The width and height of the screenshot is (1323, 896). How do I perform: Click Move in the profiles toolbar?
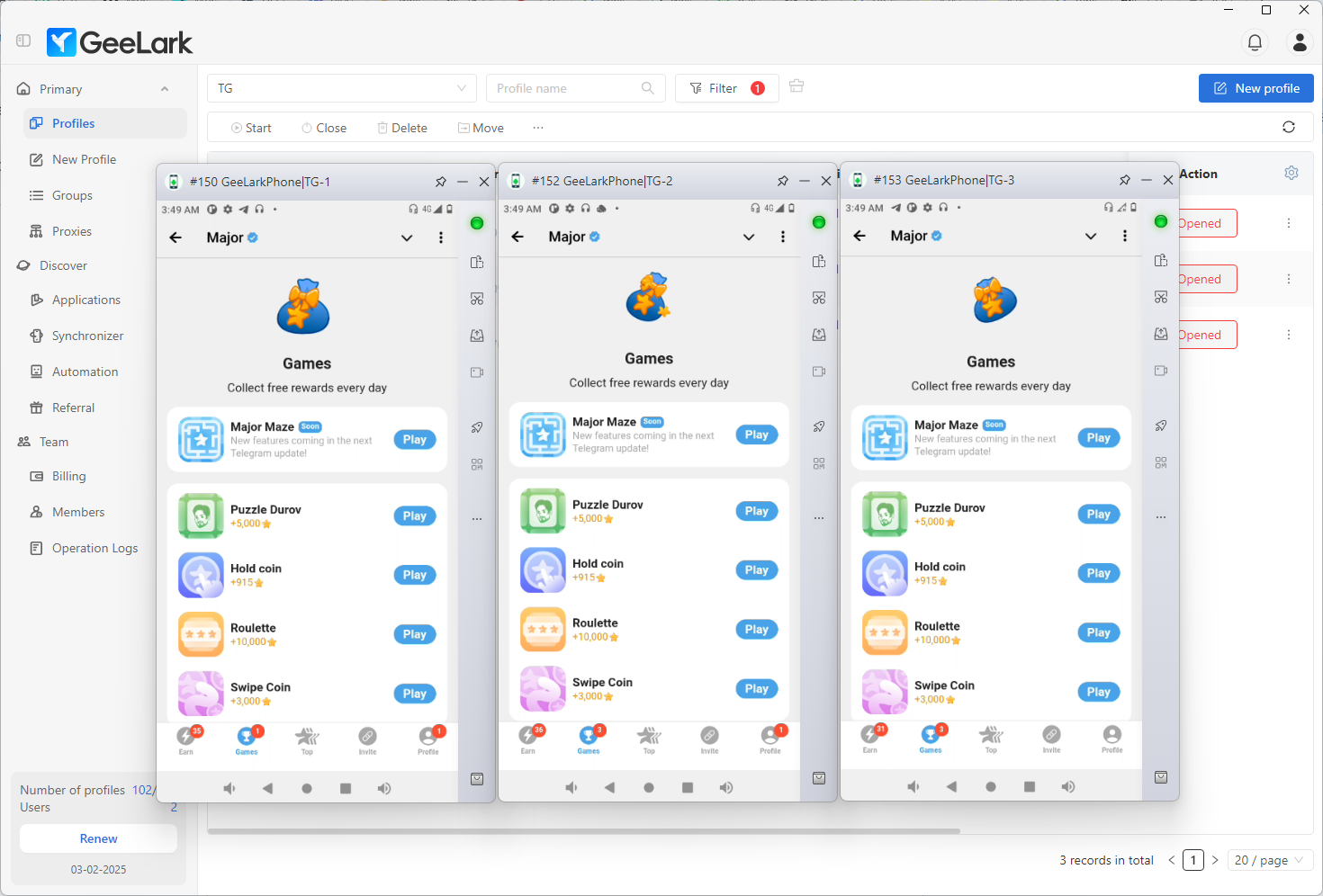(x=481, y=128)
